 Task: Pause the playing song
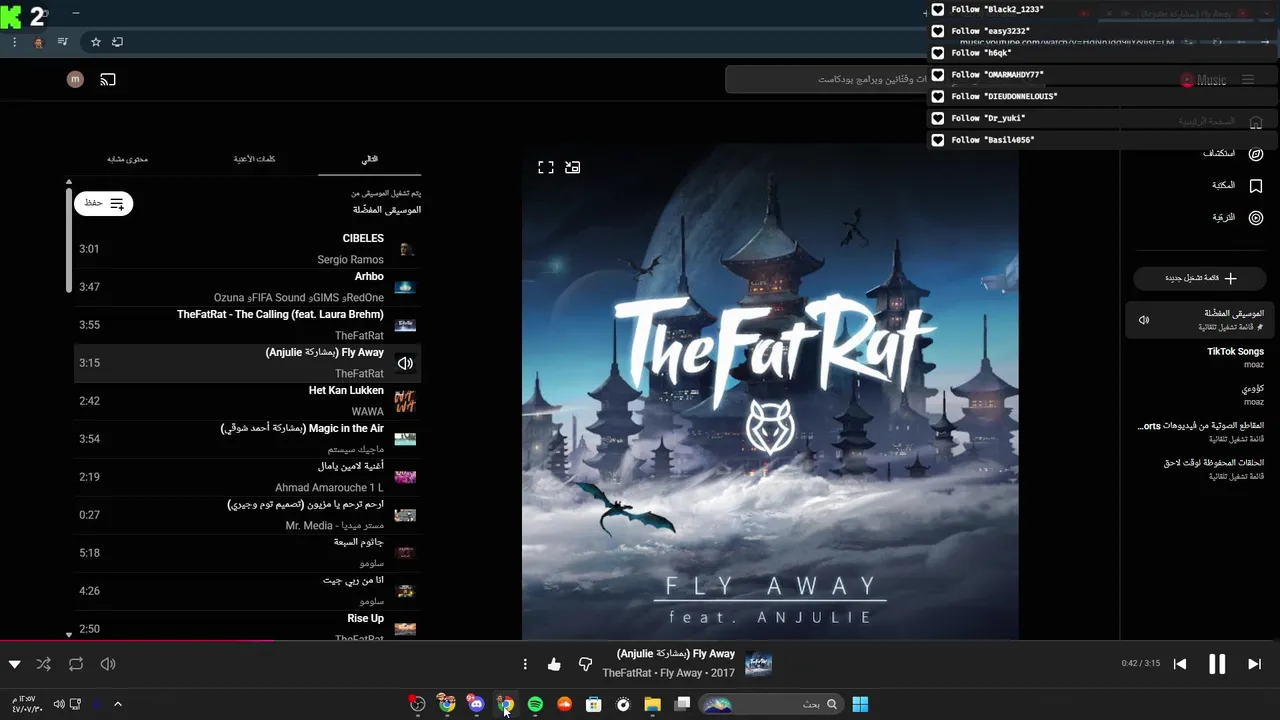(1217, 664)
